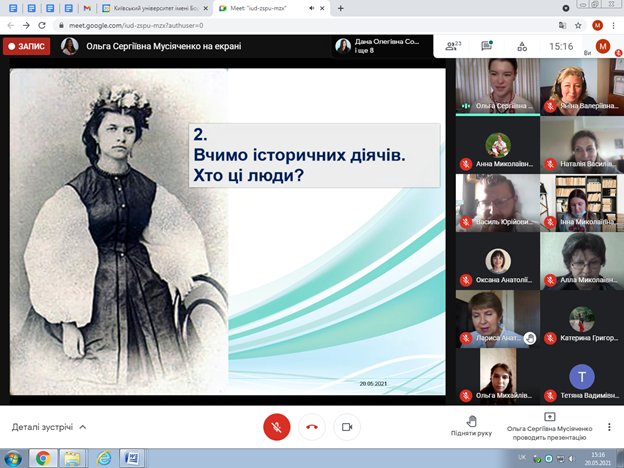Screen dimensions: 624x468
Task: Hang up the call
Action: (312, 426)
